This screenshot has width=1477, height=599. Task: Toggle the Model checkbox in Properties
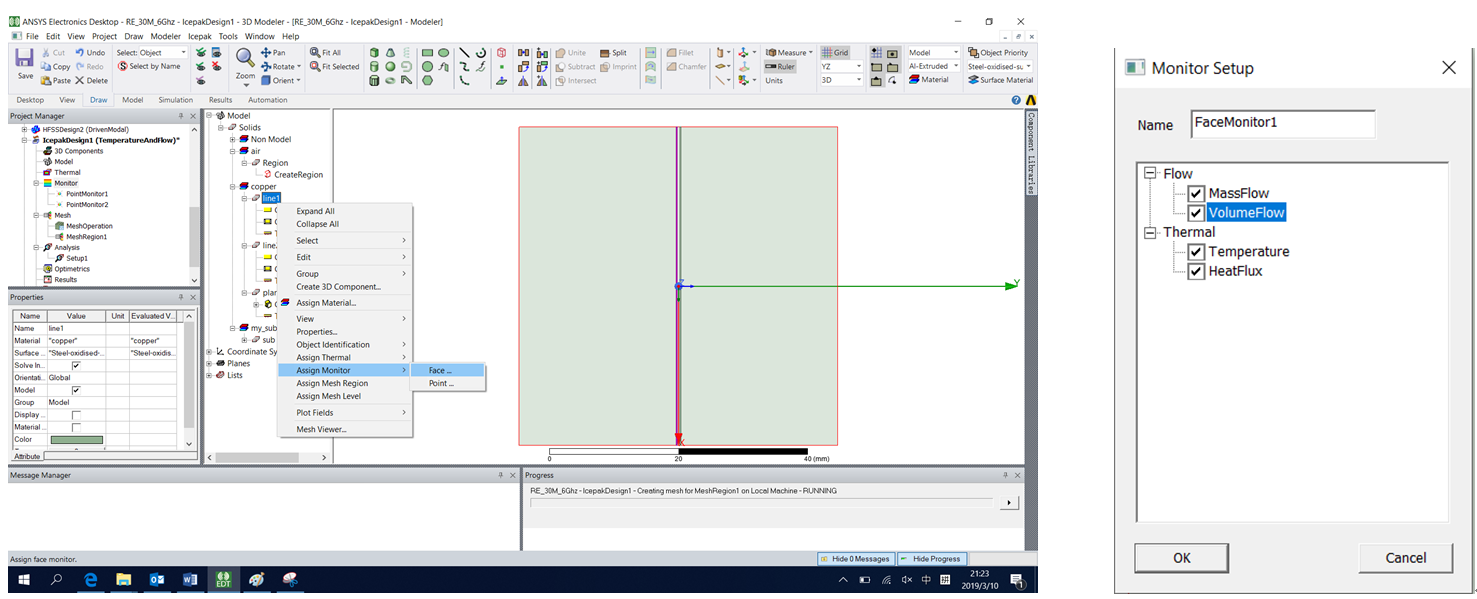pos(76,390)
